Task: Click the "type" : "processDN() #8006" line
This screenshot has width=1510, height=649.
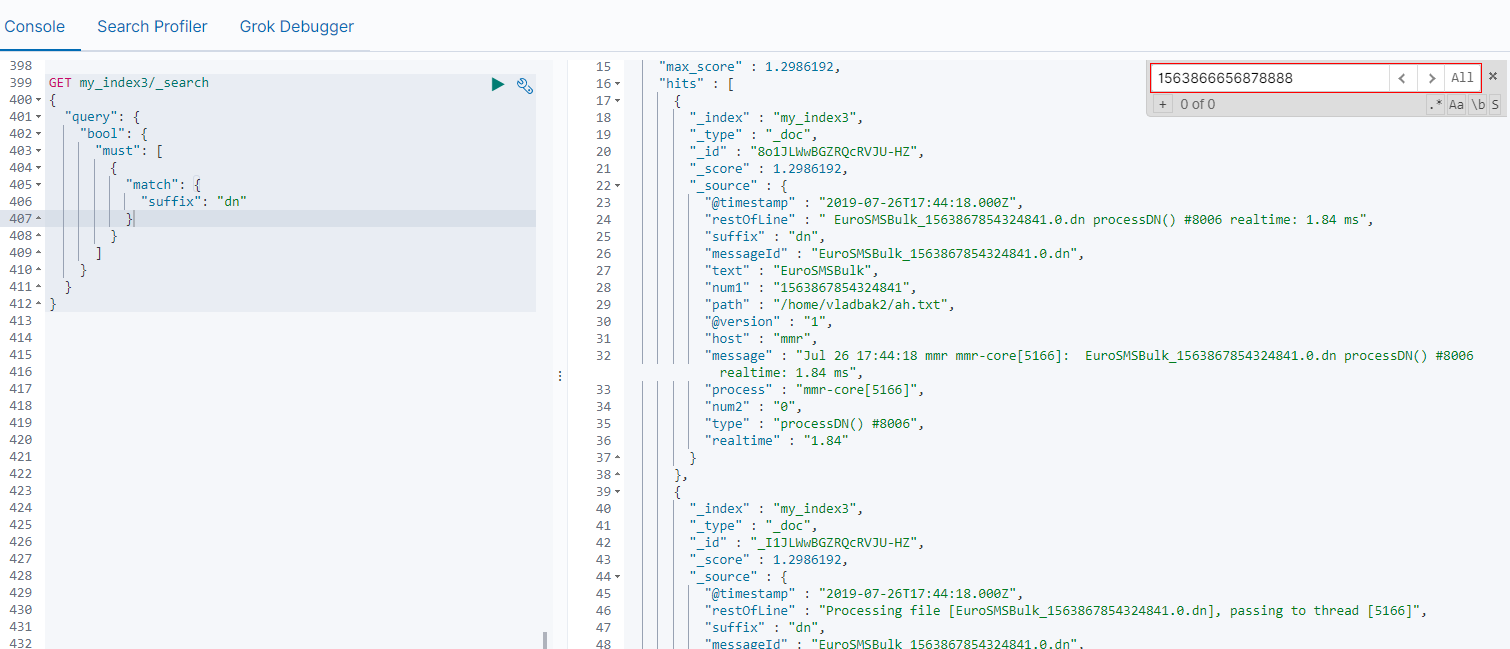Action: [815, 424]
